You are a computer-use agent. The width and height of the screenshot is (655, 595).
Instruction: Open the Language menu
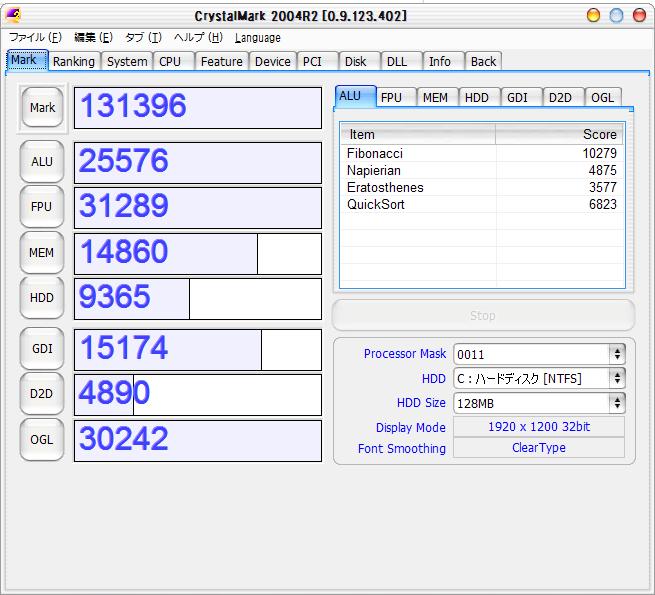tap(257, 38)
